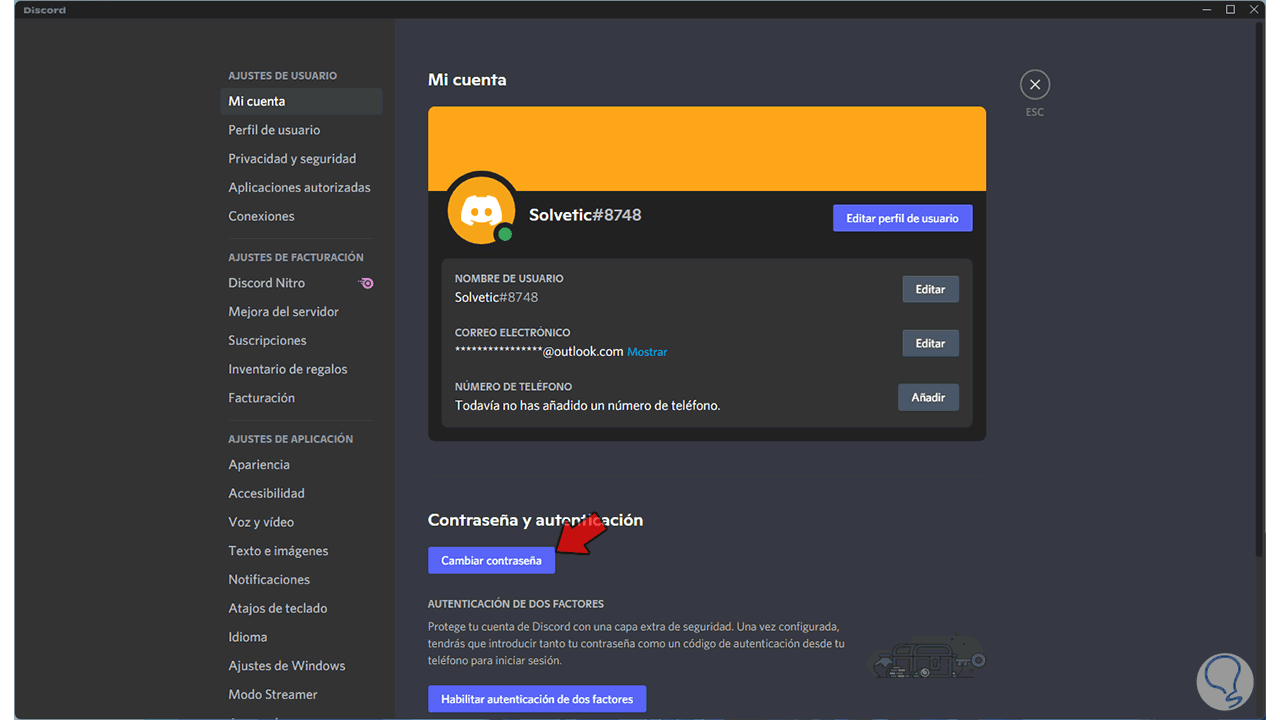Screen dimensions: 1280x720
Task: Click the AUTENTICACIÓN DE DOS FACTORES heading
Action: click(516, 604)
